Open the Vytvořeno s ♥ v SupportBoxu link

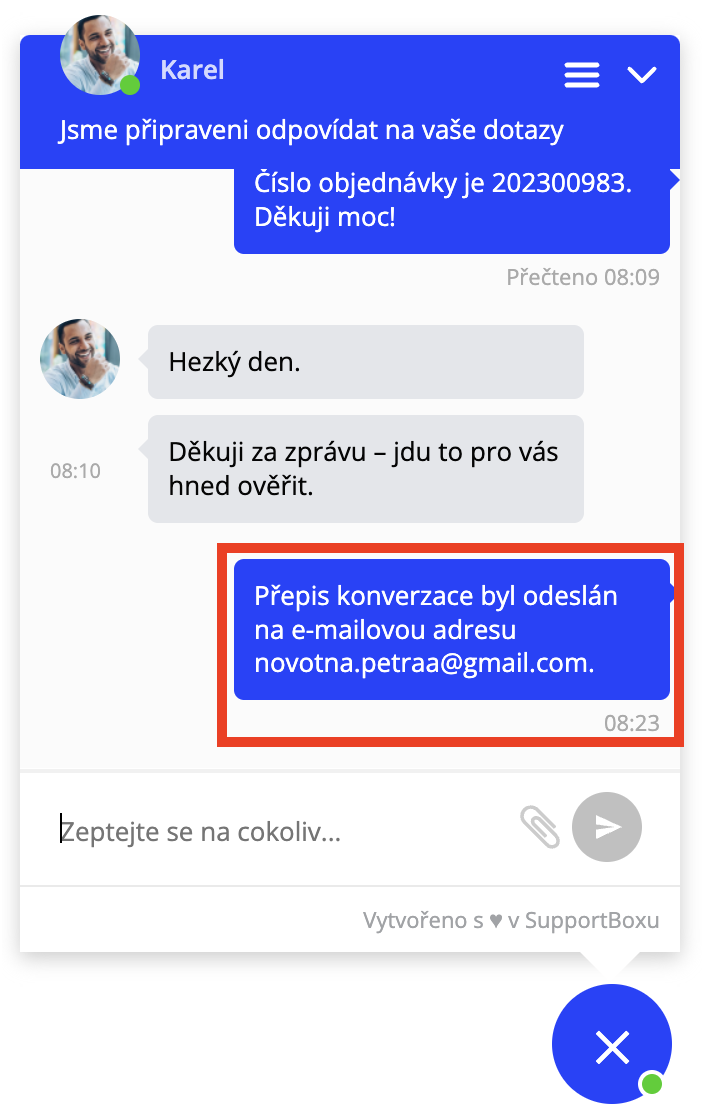[x=510, y=920]
